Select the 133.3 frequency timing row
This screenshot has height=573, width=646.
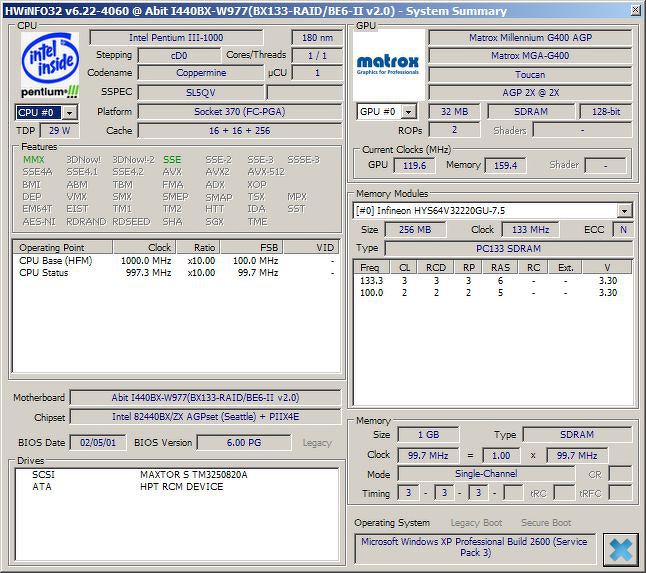pos(492,281)
